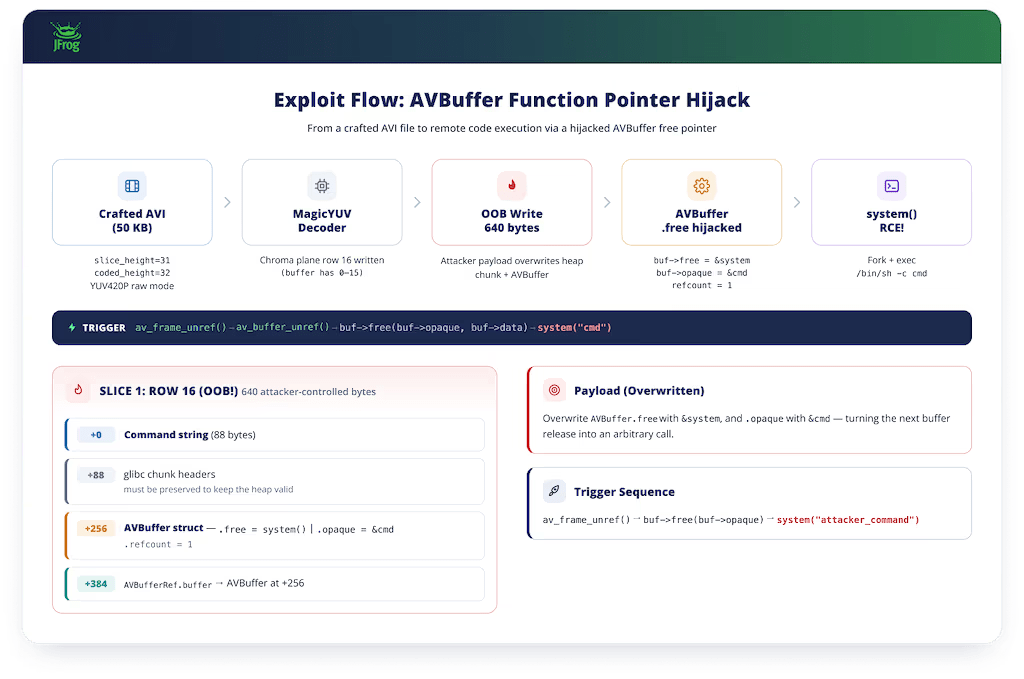Click the flame icon above OOB Write
1024x679 pixels.
click(512, 186)
